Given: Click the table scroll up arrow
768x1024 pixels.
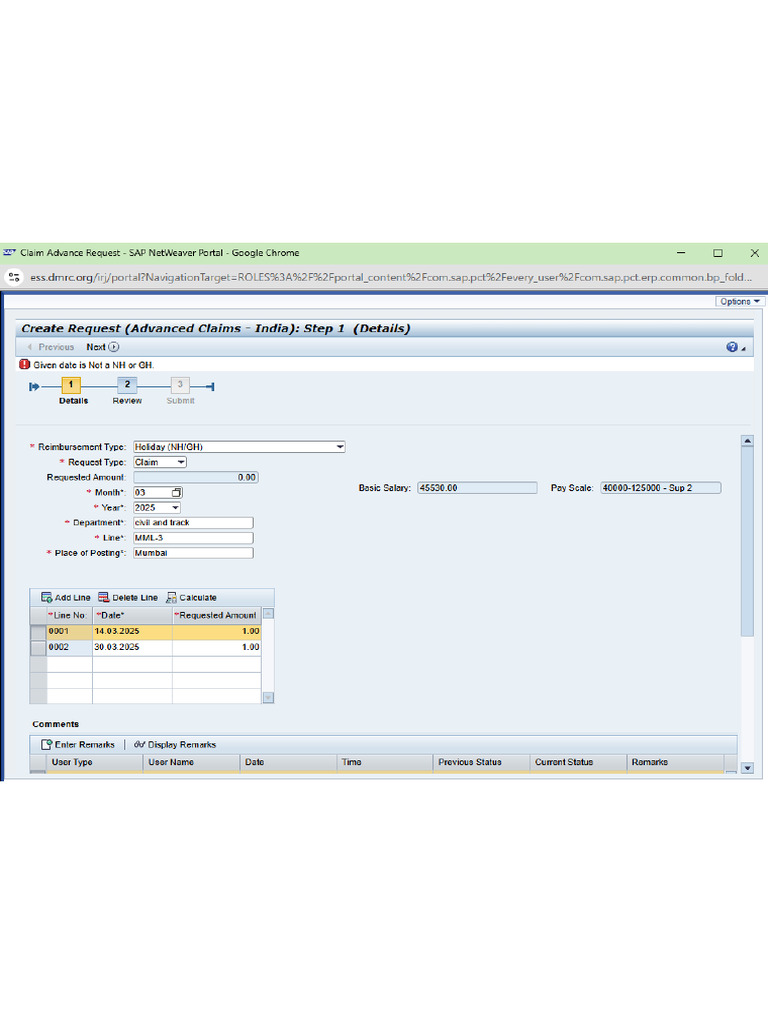Looking at the screenshot, I should (x=268, y=614).
